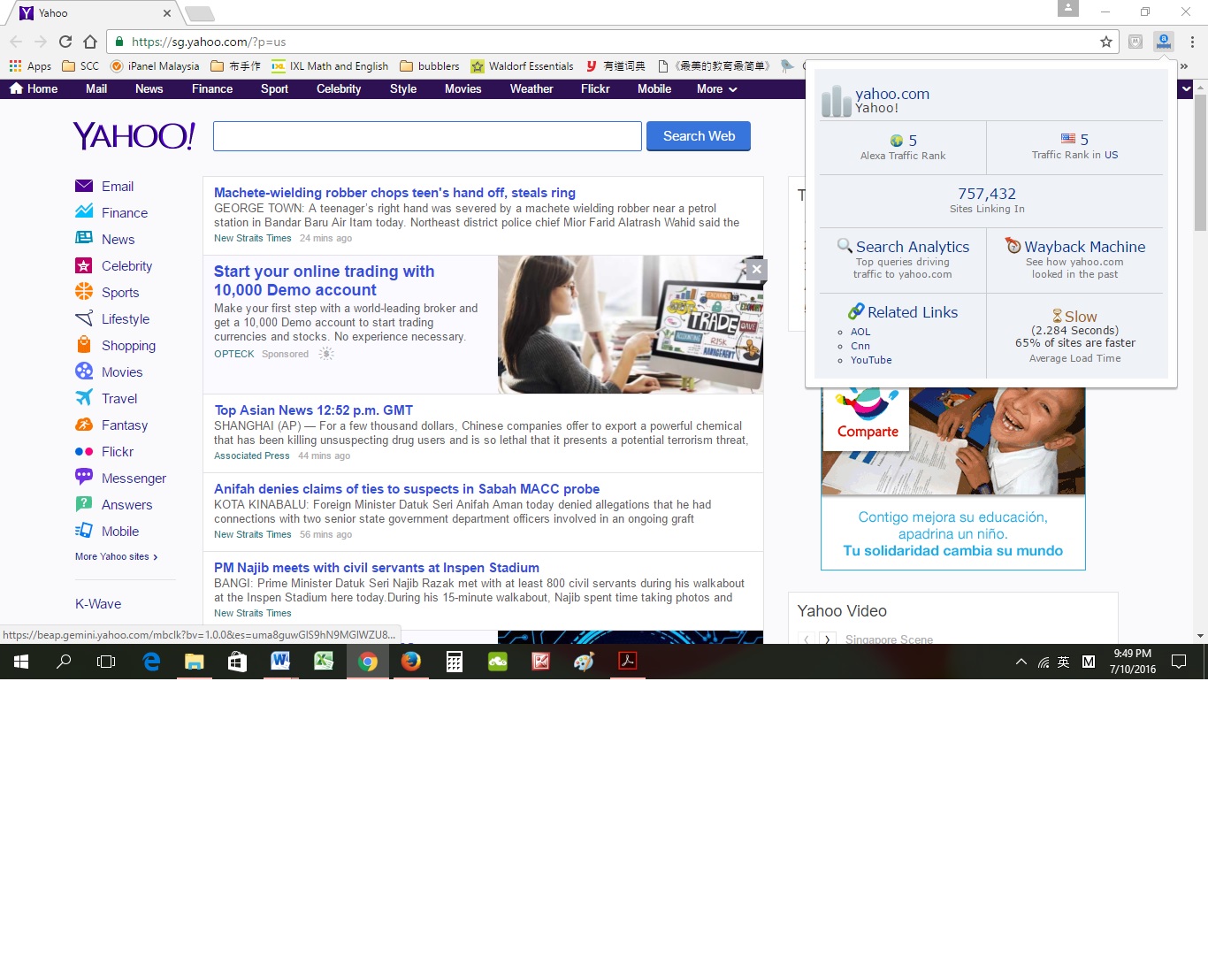Open the Finance tab in the navigation bar
This screenshot has width=1208, height=980.
pyautogui.click(x=212, y=88)
